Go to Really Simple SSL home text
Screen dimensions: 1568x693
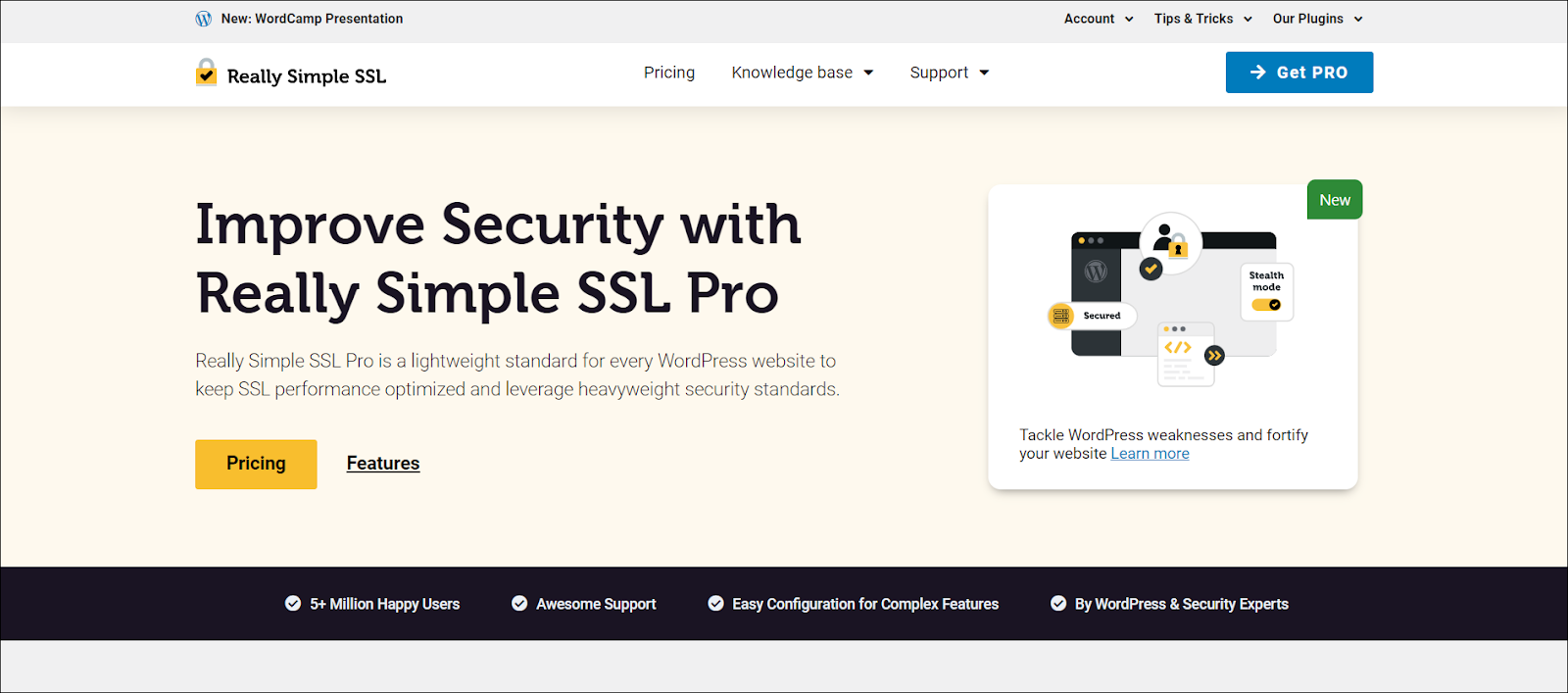pyautogui.click(x=307, y=75)
